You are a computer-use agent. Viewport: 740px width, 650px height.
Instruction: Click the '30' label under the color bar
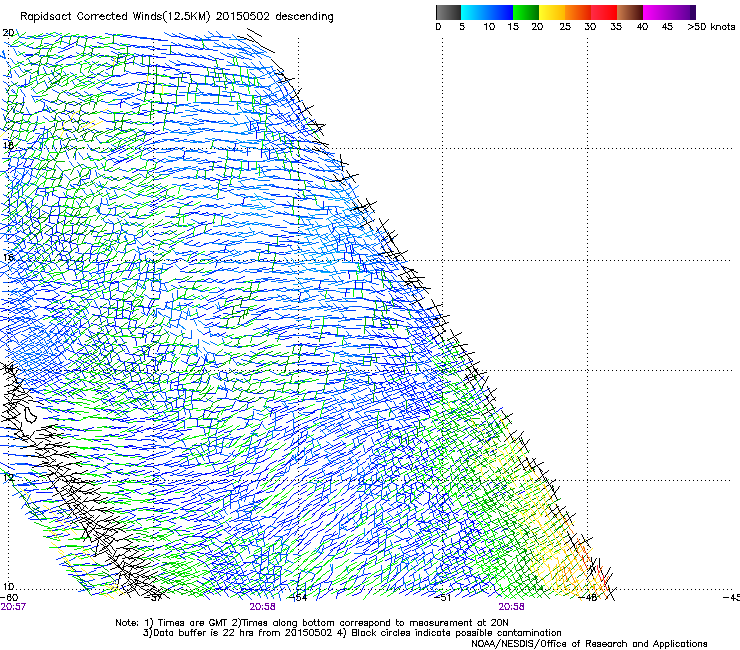click(590, 27)
